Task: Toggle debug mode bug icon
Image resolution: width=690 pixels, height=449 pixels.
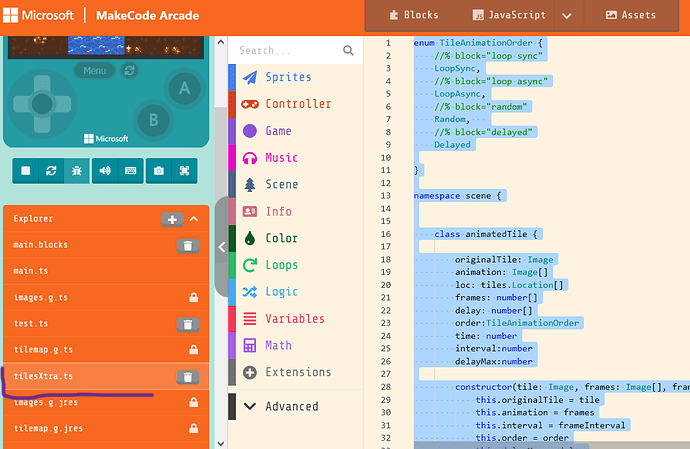Action: click(77, 171)
